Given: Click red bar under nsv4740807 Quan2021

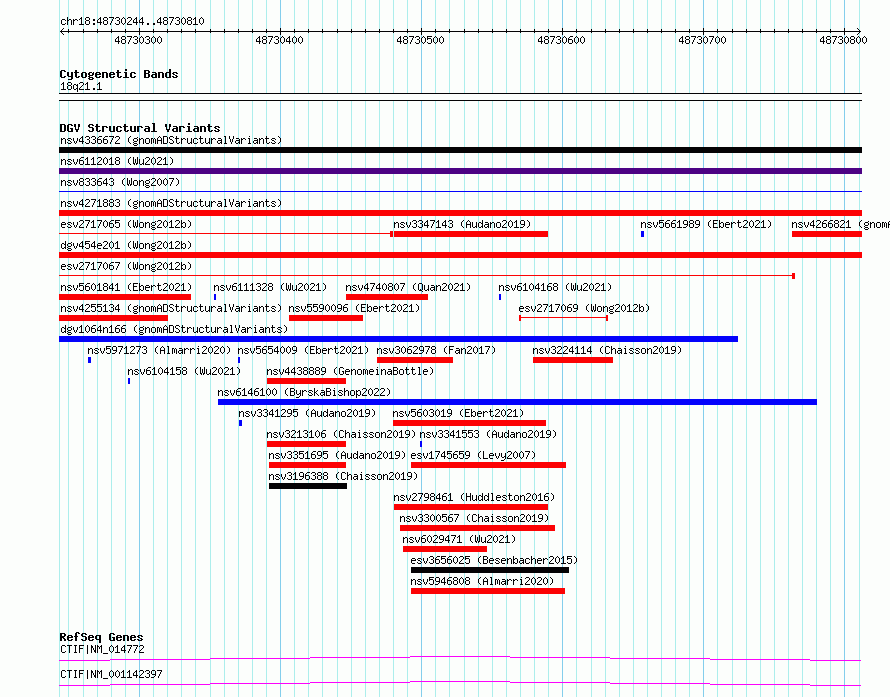Looking at the screenshot, I should [387, 297].
